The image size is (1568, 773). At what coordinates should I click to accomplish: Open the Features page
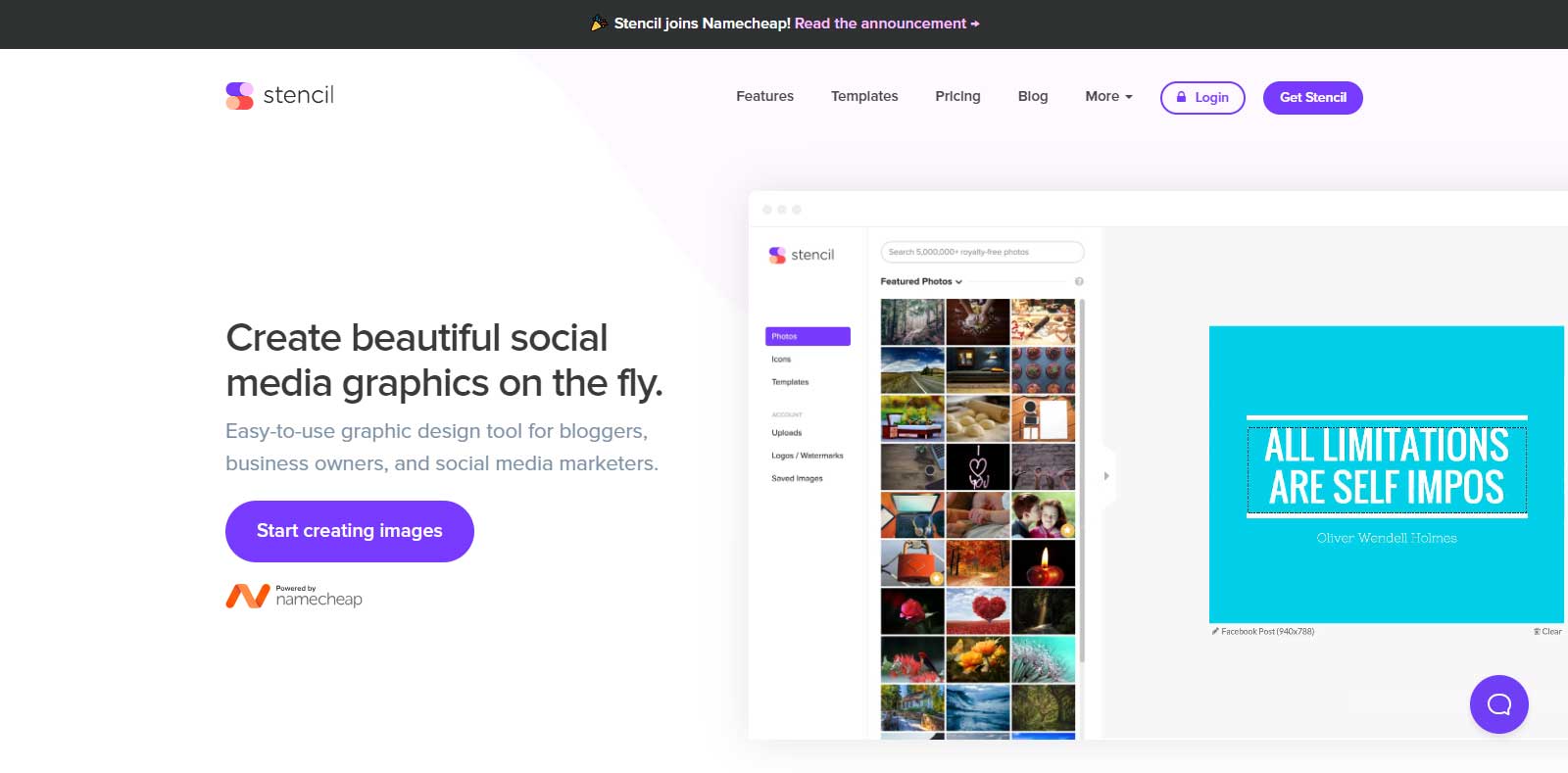click(764, 96)
